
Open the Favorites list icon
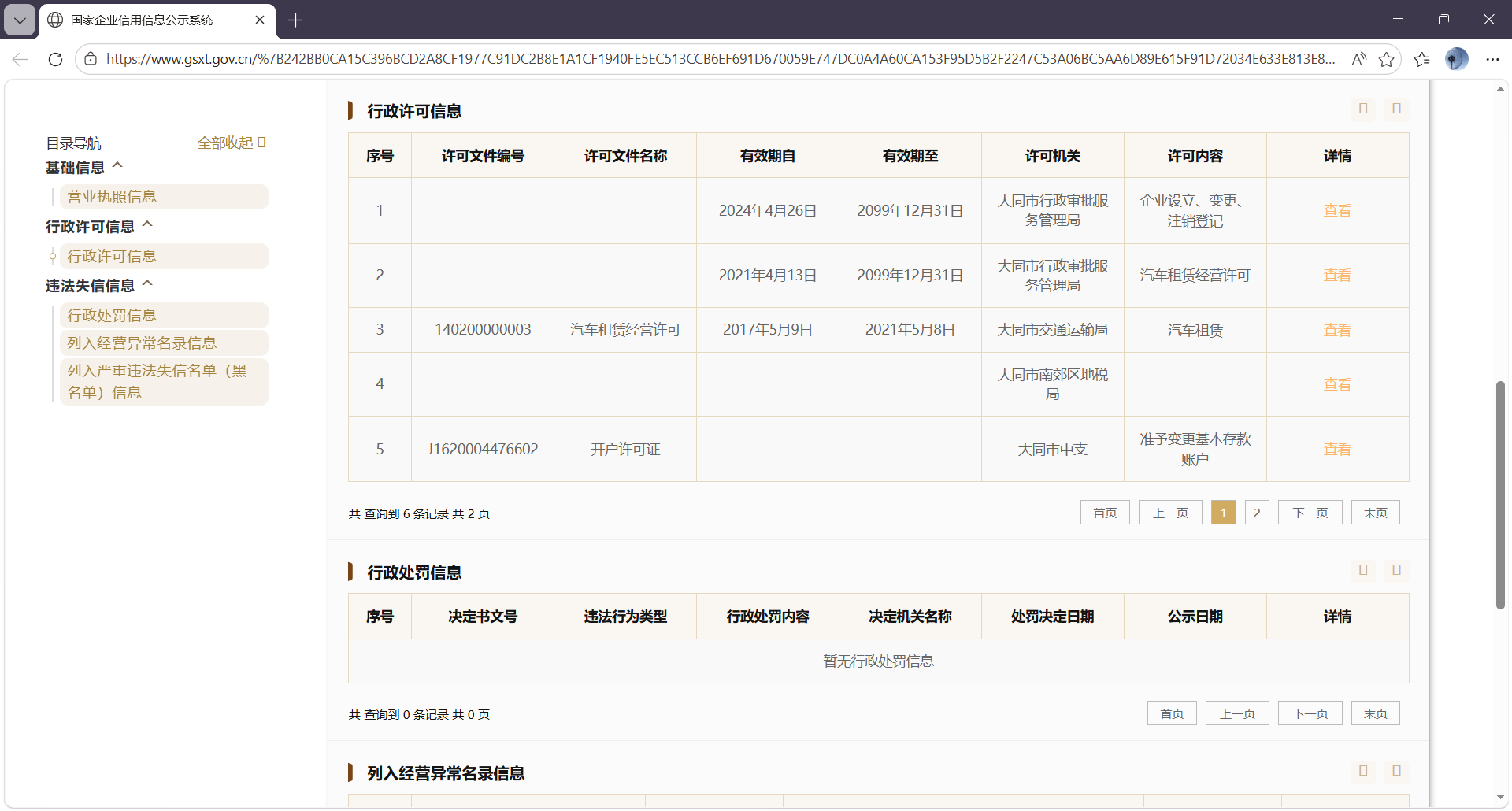1421,59
